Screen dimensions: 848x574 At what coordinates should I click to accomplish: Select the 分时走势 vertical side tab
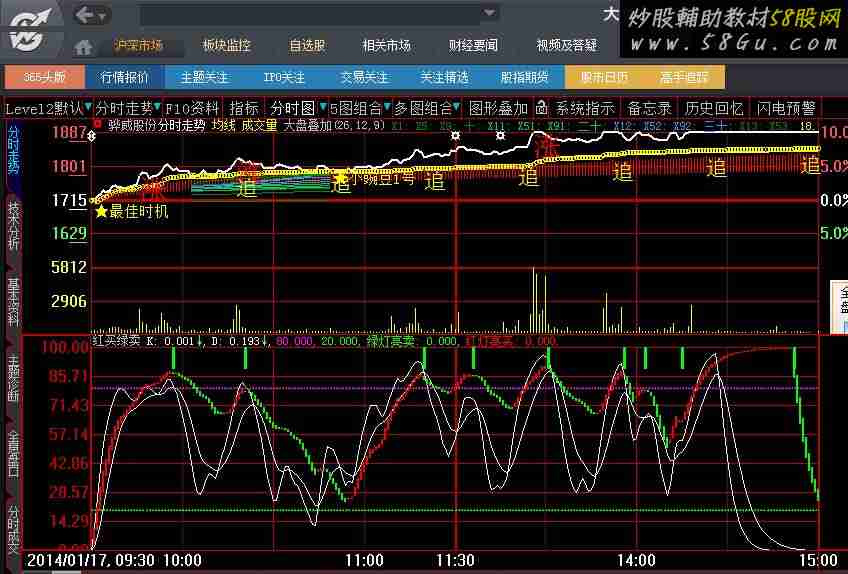tap(13, 149)
